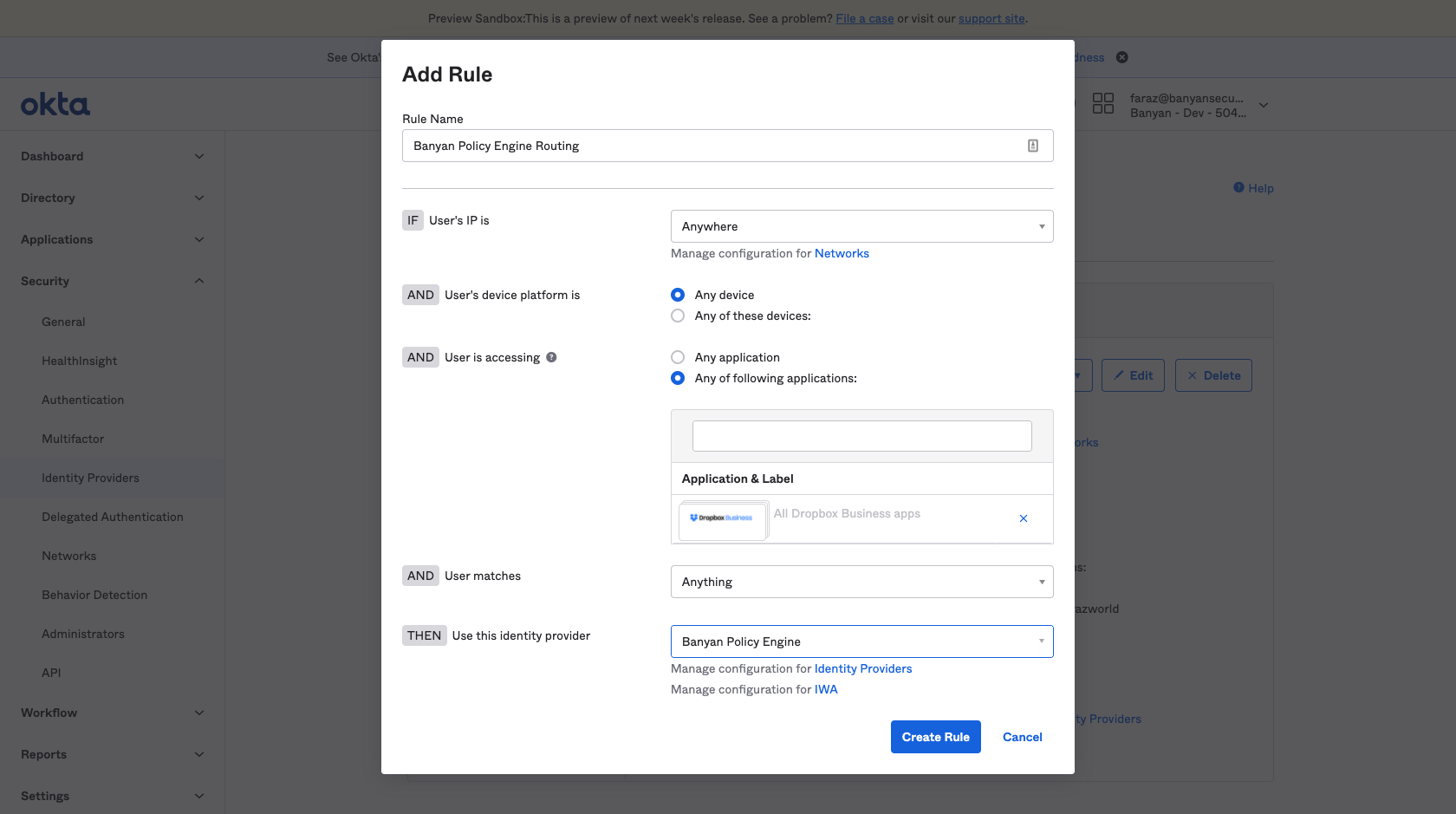Select the Any application radio button

point(678,357)
